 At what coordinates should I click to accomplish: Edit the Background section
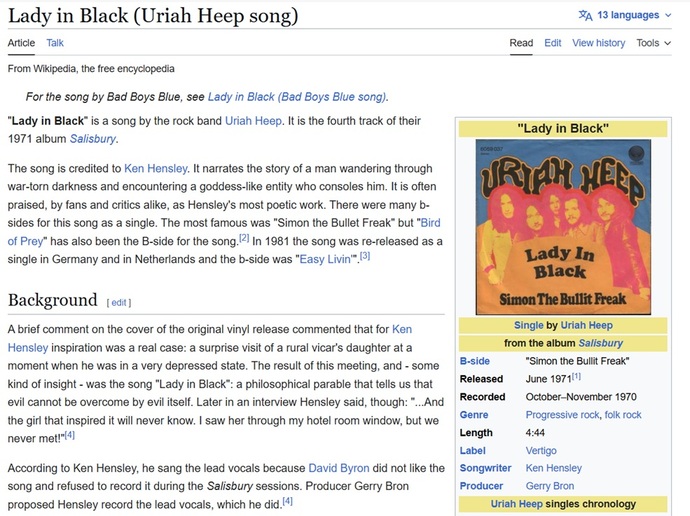coord(119,303)
